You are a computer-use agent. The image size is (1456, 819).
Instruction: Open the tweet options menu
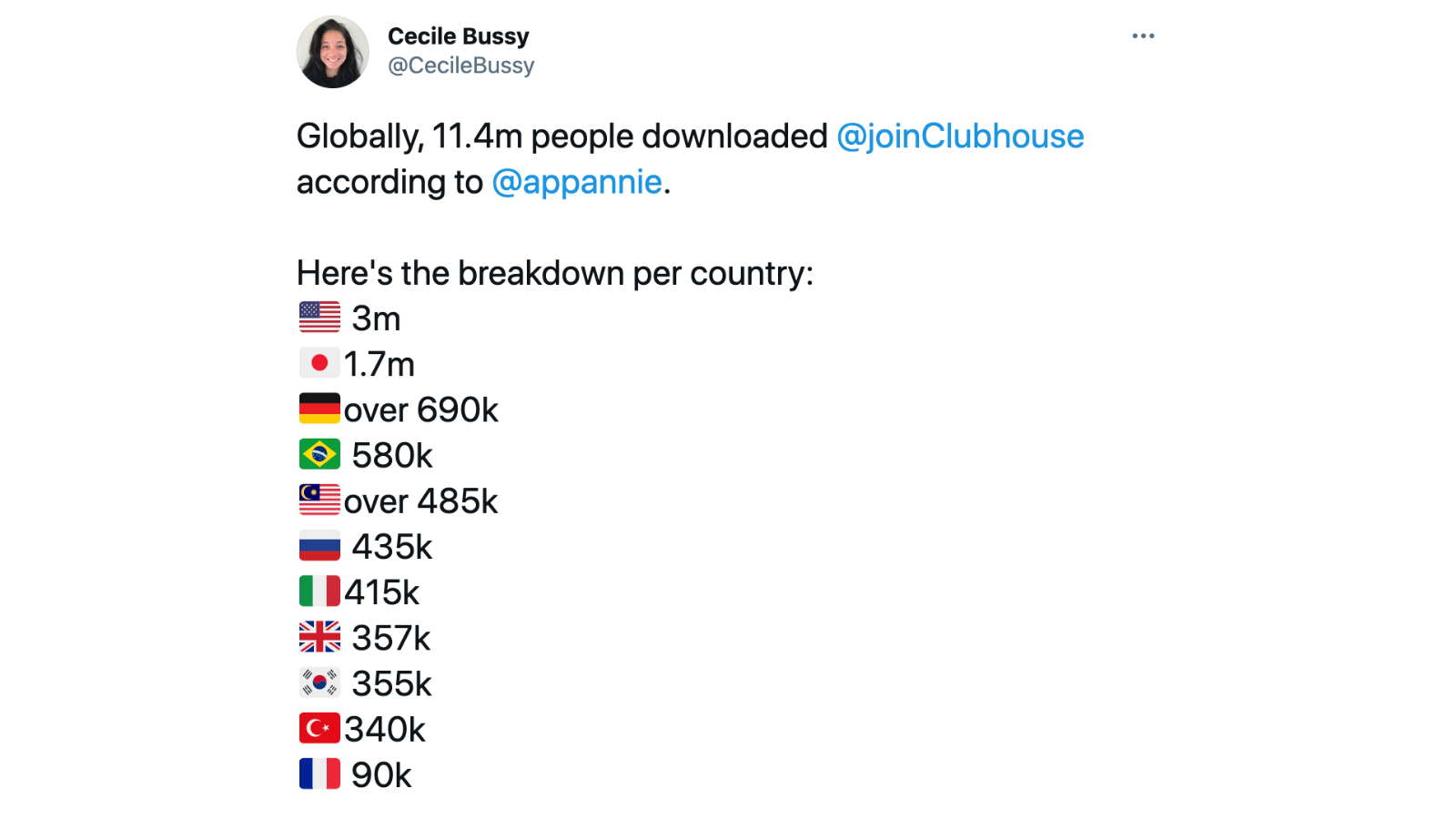tap(1143, 35)
